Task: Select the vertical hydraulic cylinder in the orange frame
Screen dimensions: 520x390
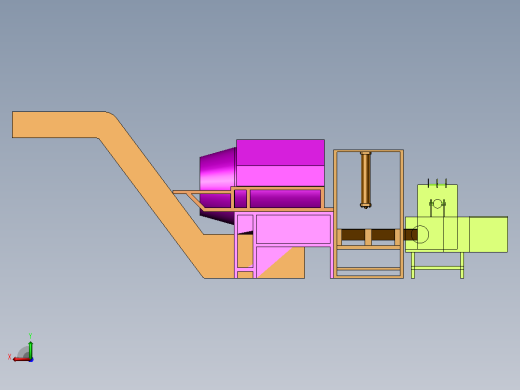Action: 365,180
